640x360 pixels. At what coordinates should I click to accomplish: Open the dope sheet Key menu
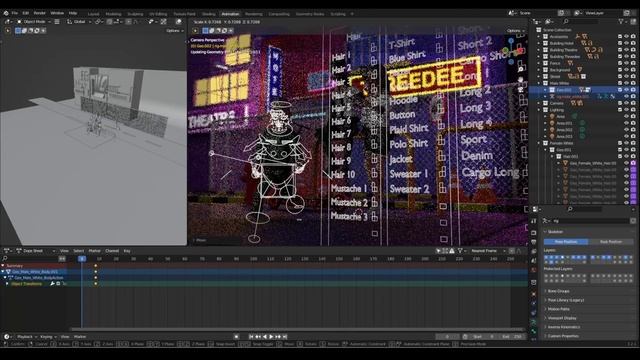pyautogui.click(x=127, y=251)
